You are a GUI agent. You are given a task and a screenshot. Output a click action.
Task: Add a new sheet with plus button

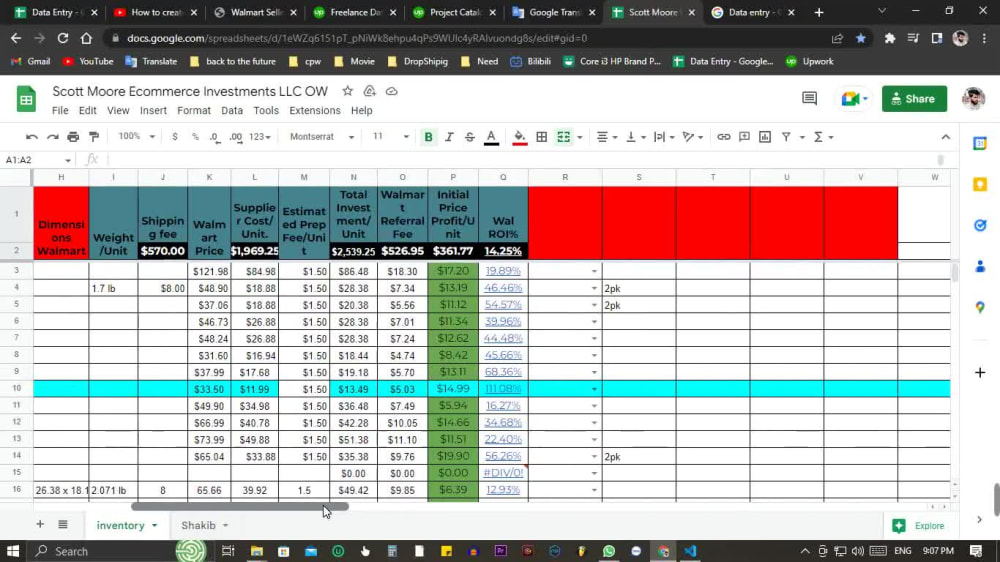(40, 524)
